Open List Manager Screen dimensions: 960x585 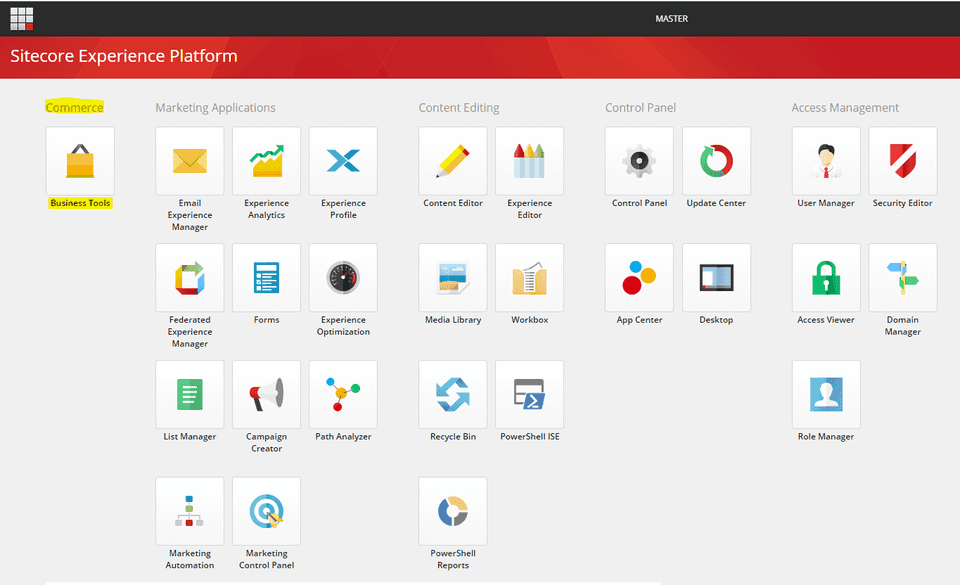[190, 395]
